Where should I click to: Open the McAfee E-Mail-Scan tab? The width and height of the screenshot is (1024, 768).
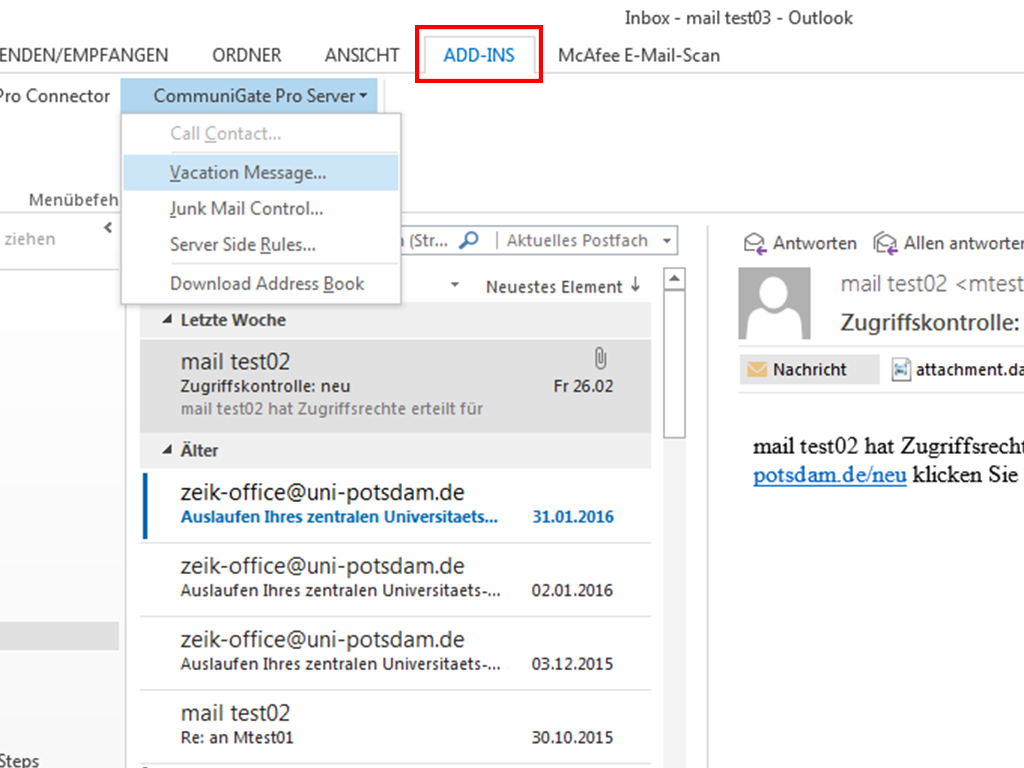638,55
